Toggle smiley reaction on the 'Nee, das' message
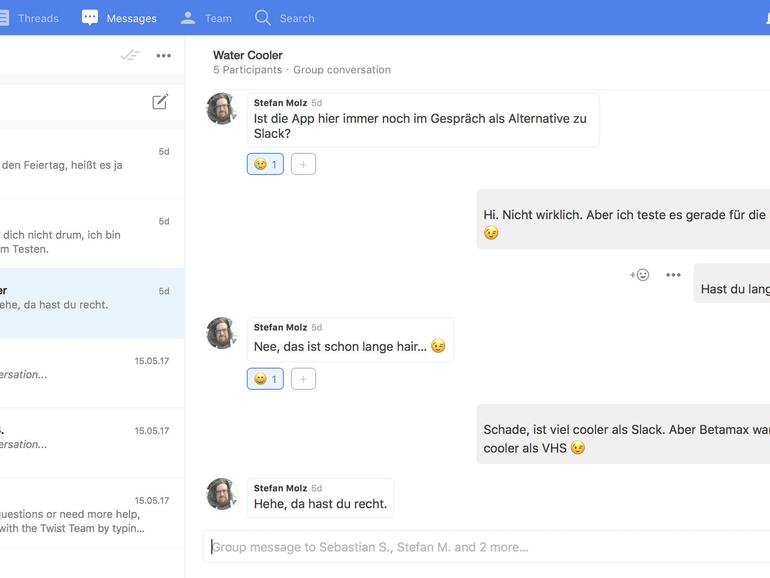This screenshot has height=578, width=770. 265,379
